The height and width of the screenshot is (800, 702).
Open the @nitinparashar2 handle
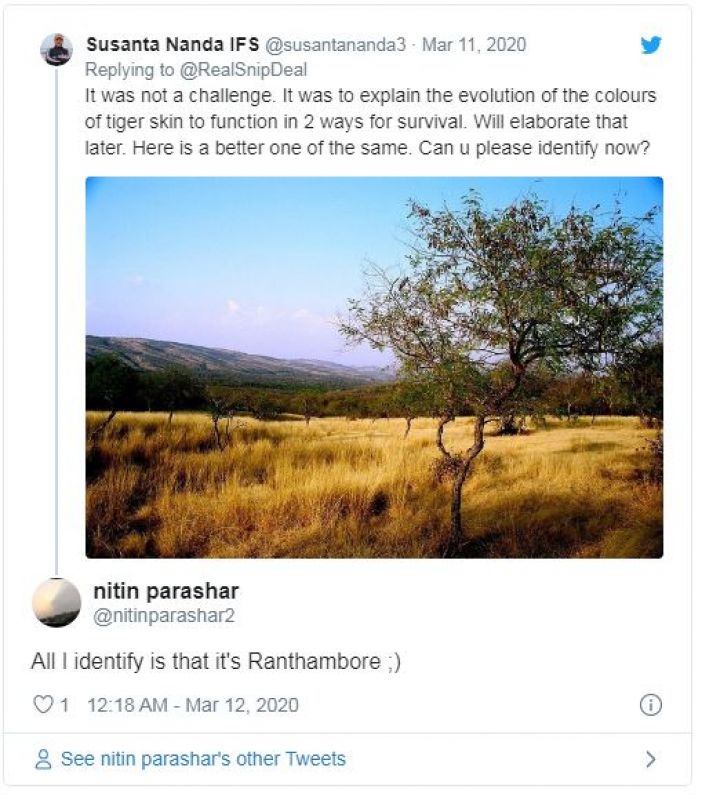tap(164, 616)
